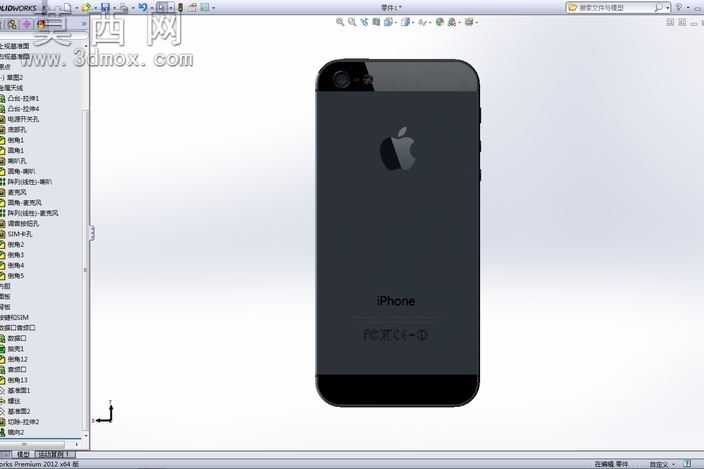Select the 倒角1 chamfer feature
704x469 pixels.
tap(16, 140)
